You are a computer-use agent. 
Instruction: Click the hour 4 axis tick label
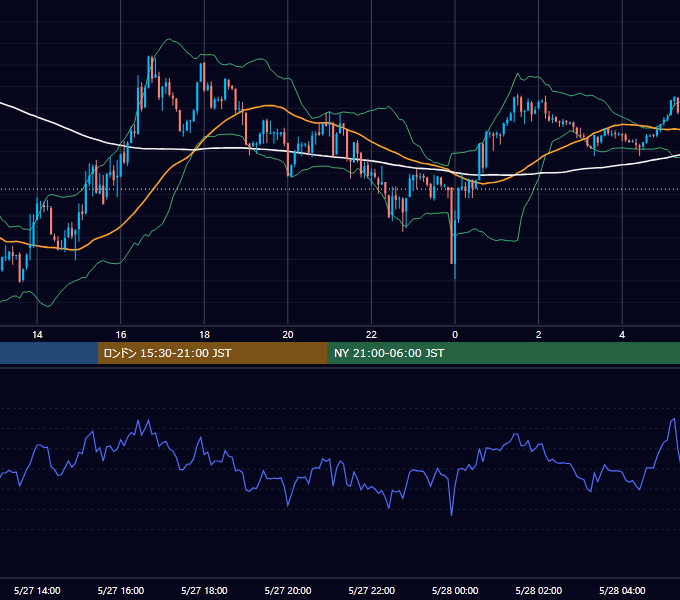click(x=622, y=335)
